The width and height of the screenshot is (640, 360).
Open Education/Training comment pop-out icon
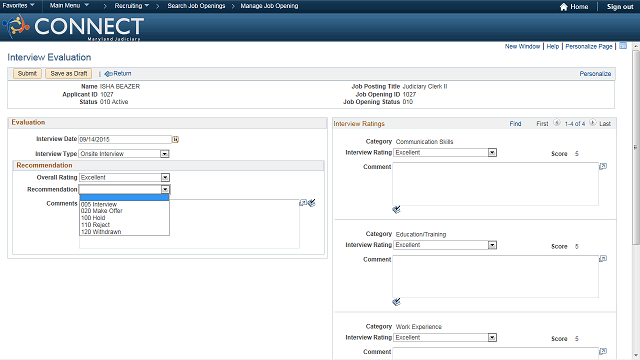tap(603, 259)
